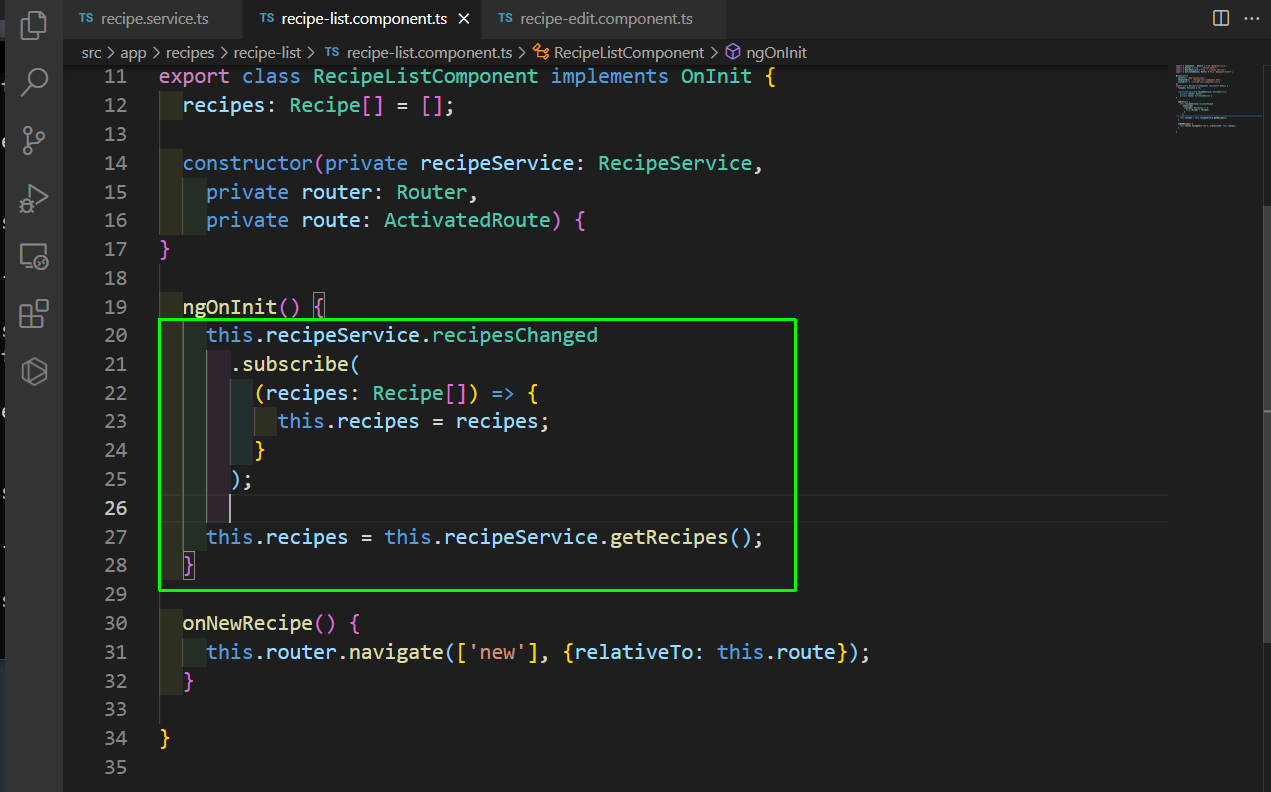Open the Explorer view in the activity bar

click(x=34, y=24)
